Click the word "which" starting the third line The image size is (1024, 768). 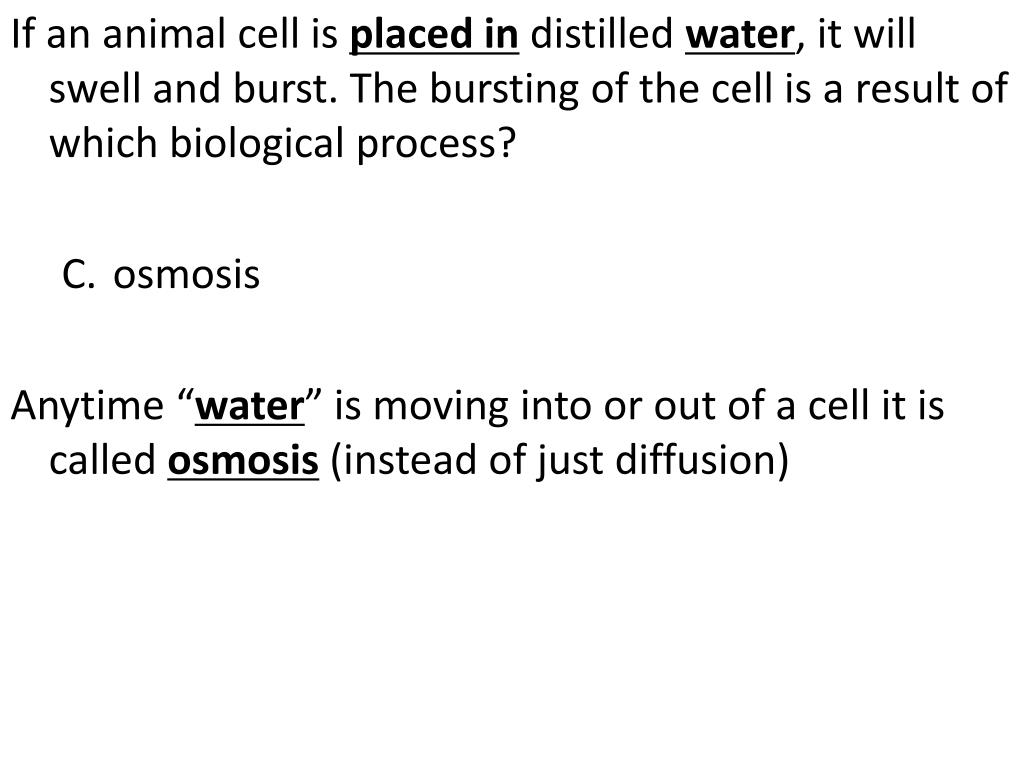click(104, 143)
